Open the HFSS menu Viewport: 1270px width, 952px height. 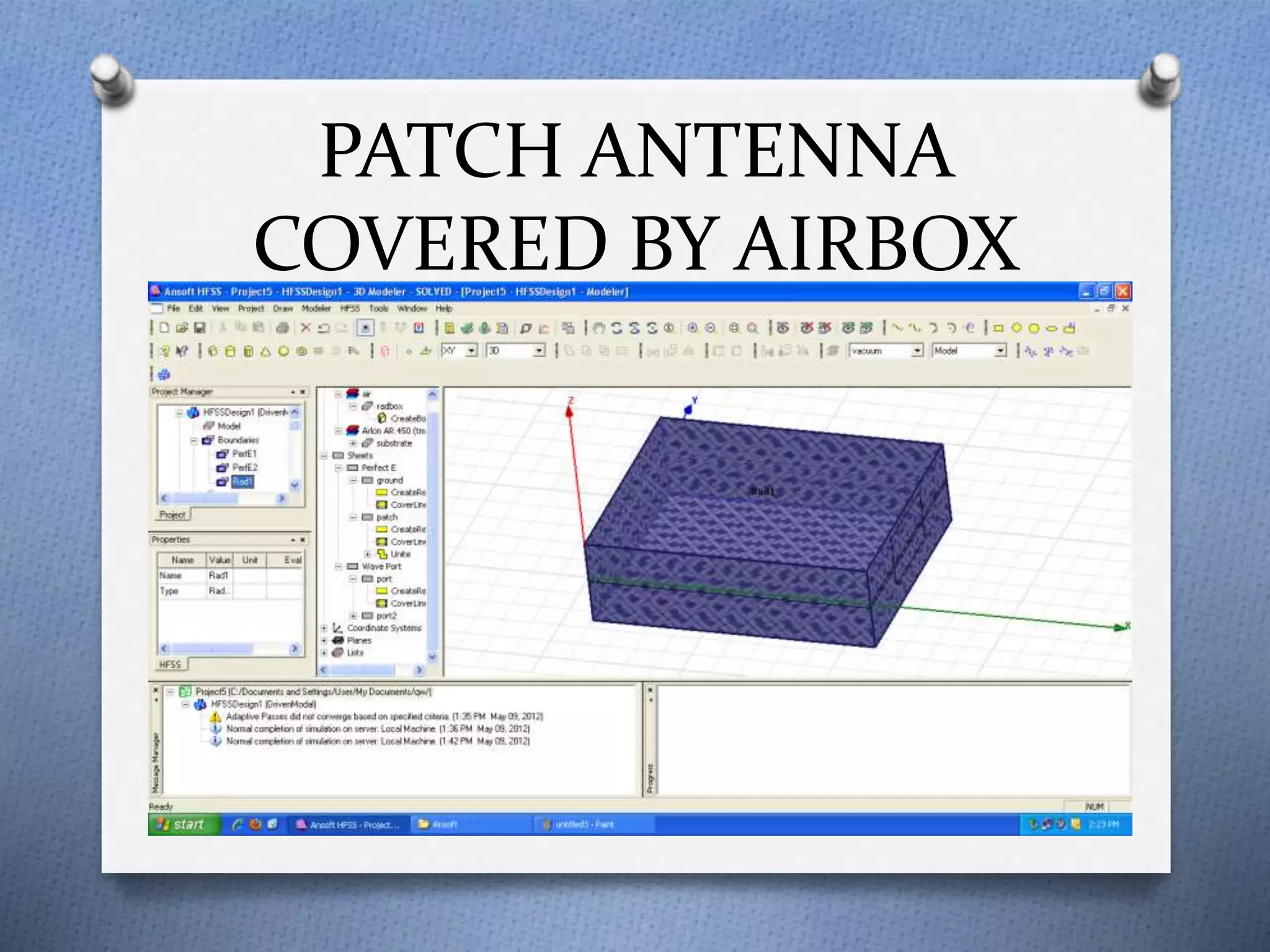(x=350, y=308)
